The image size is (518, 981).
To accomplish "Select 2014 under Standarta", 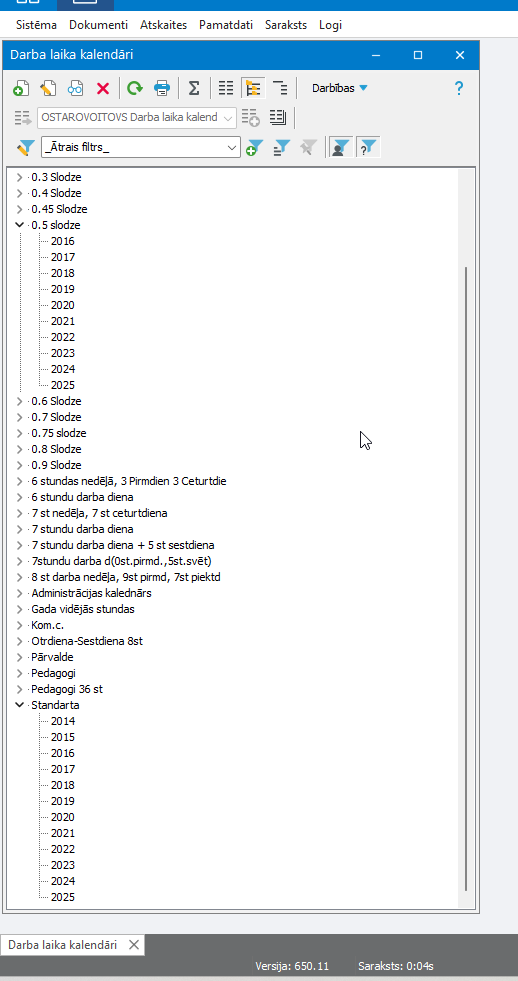I will click(63, 721).
